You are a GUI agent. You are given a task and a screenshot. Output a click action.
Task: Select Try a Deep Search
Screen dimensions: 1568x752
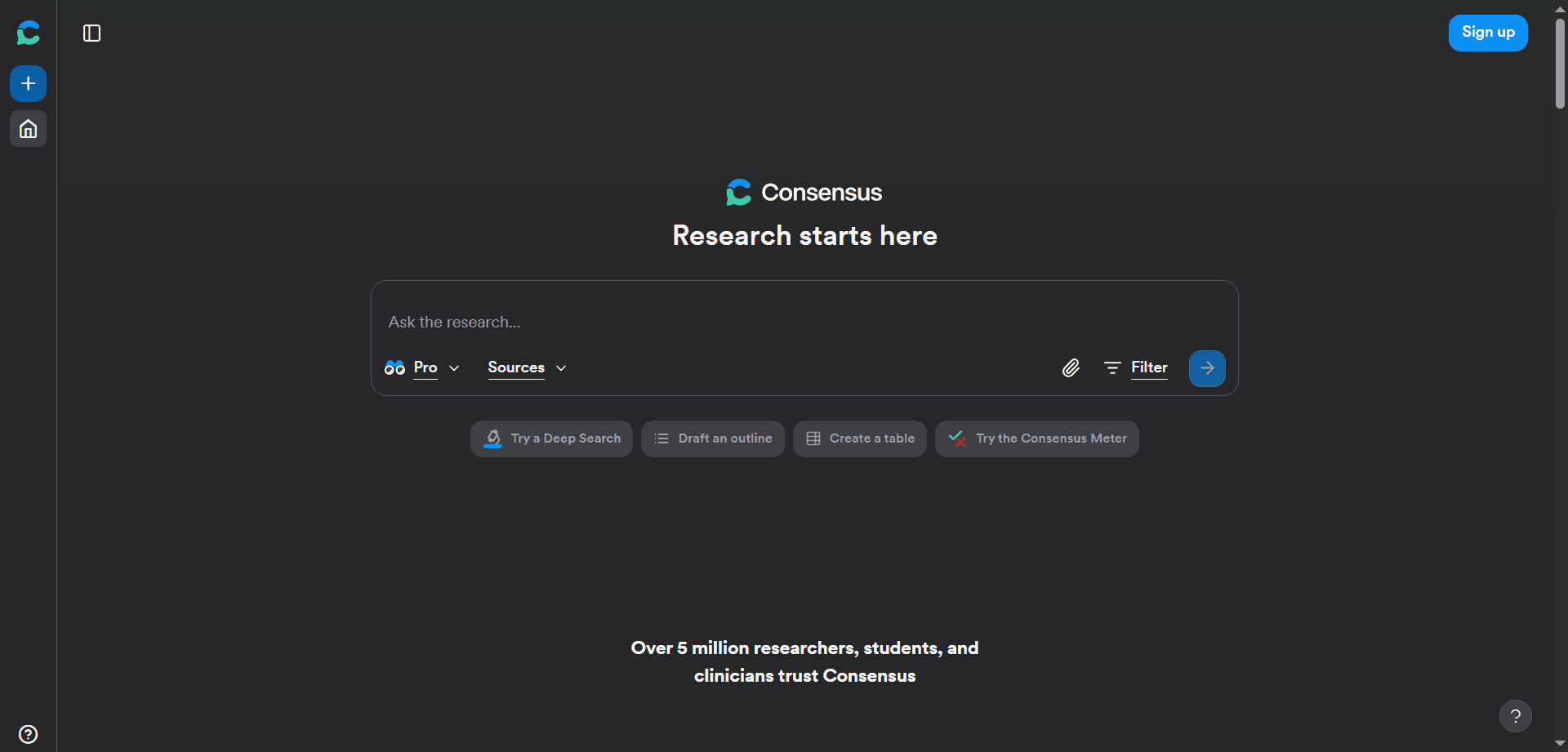(x=551, y=438)
